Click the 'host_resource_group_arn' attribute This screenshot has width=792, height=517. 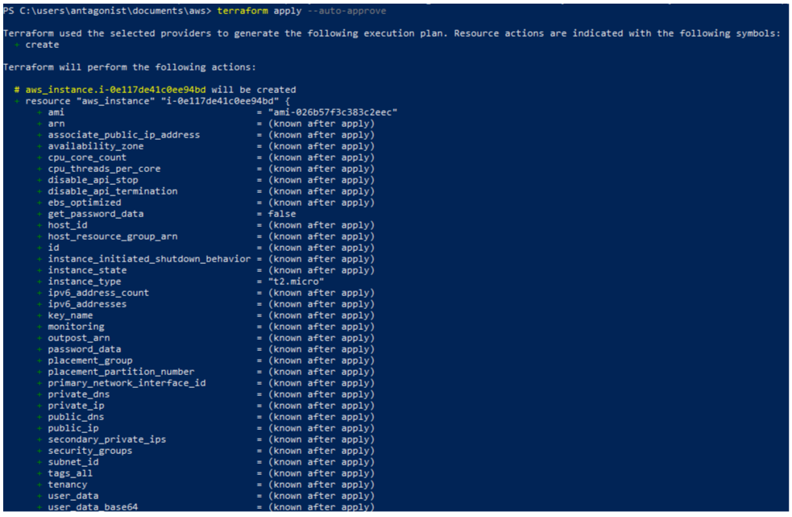[x=113, y=236]
